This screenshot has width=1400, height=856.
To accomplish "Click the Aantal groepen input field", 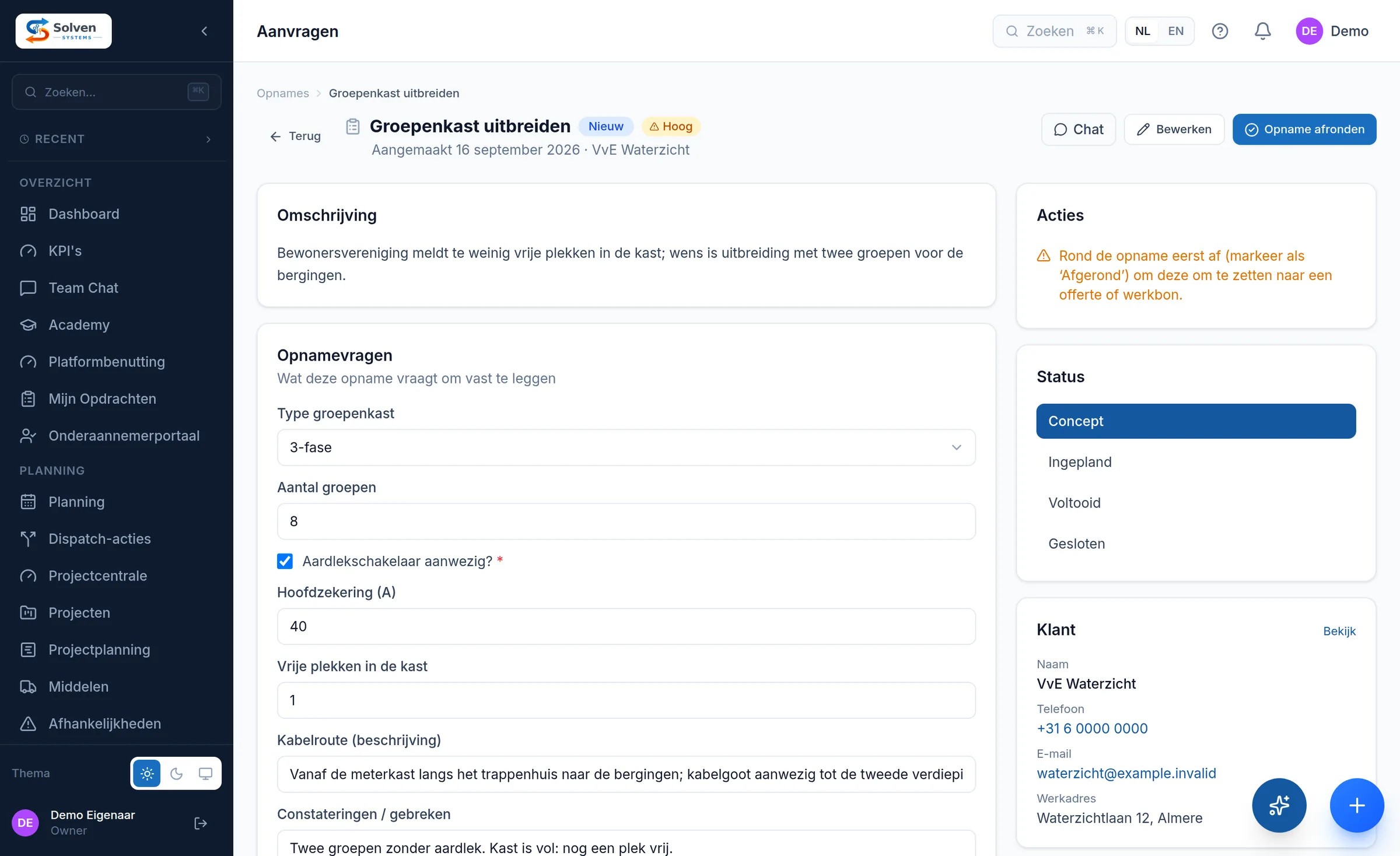I will pyautogui.click(x=626, y=521).
